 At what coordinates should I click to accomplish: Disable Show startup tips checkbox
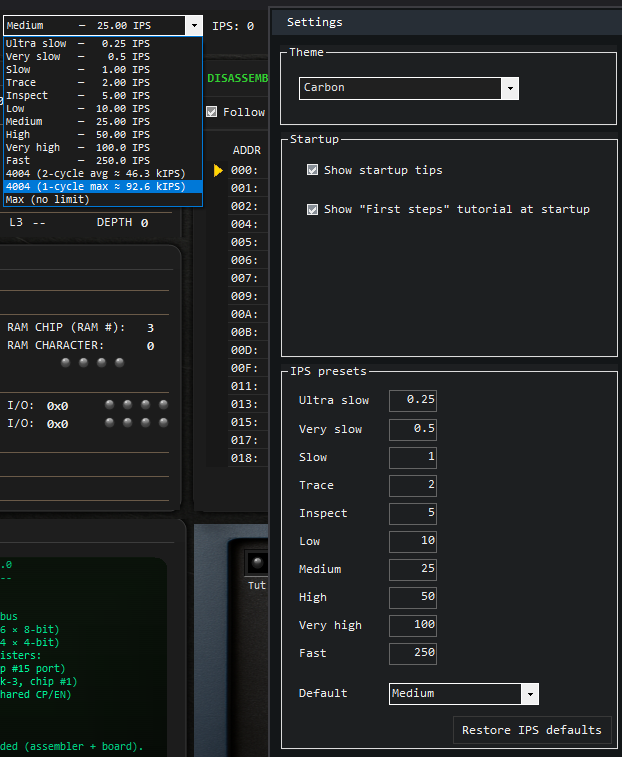coord(313,170)
